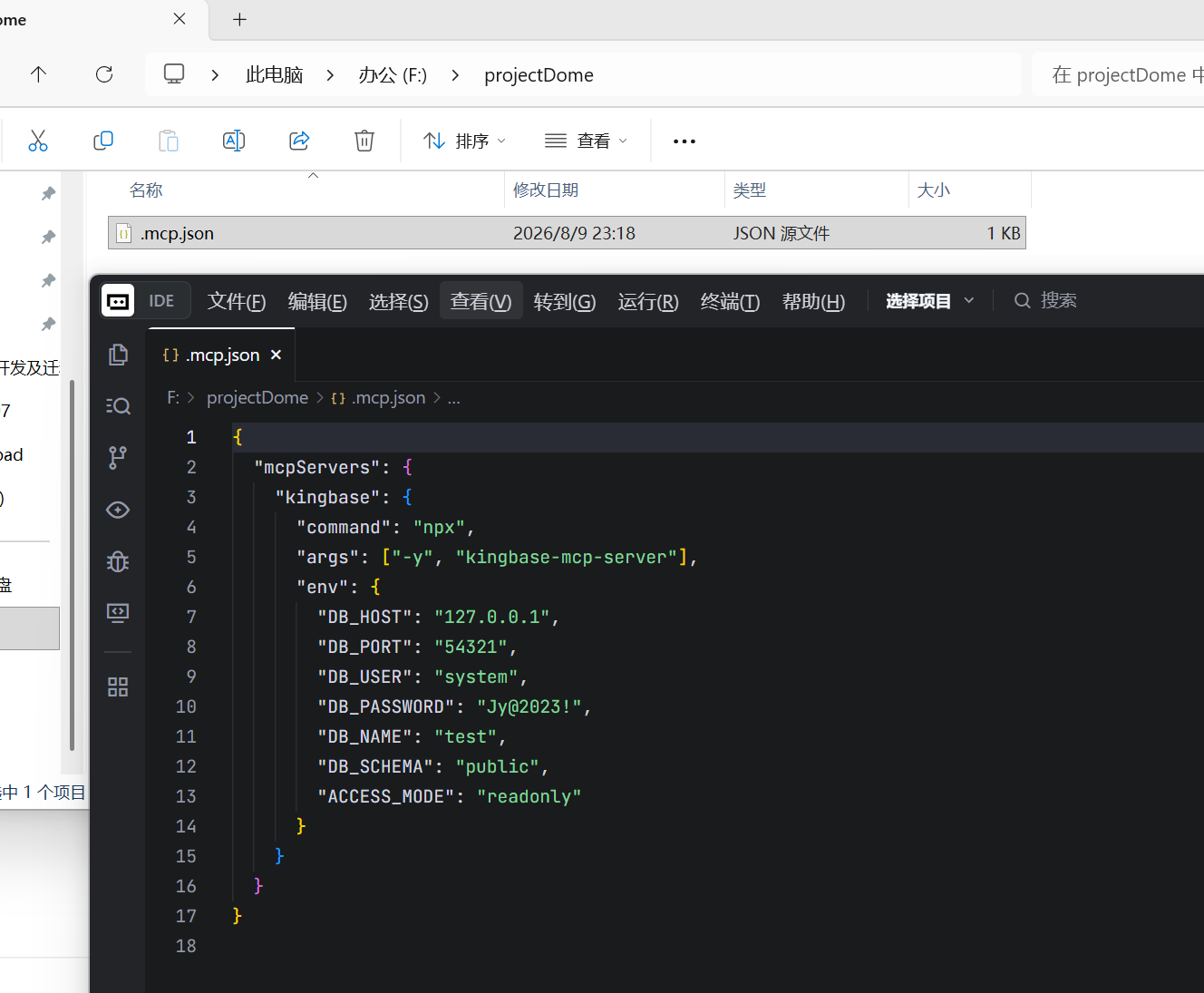Screen dimensions: 1204x993
Task: Open the 选择(S) menu in IDE
Action: 399,301
